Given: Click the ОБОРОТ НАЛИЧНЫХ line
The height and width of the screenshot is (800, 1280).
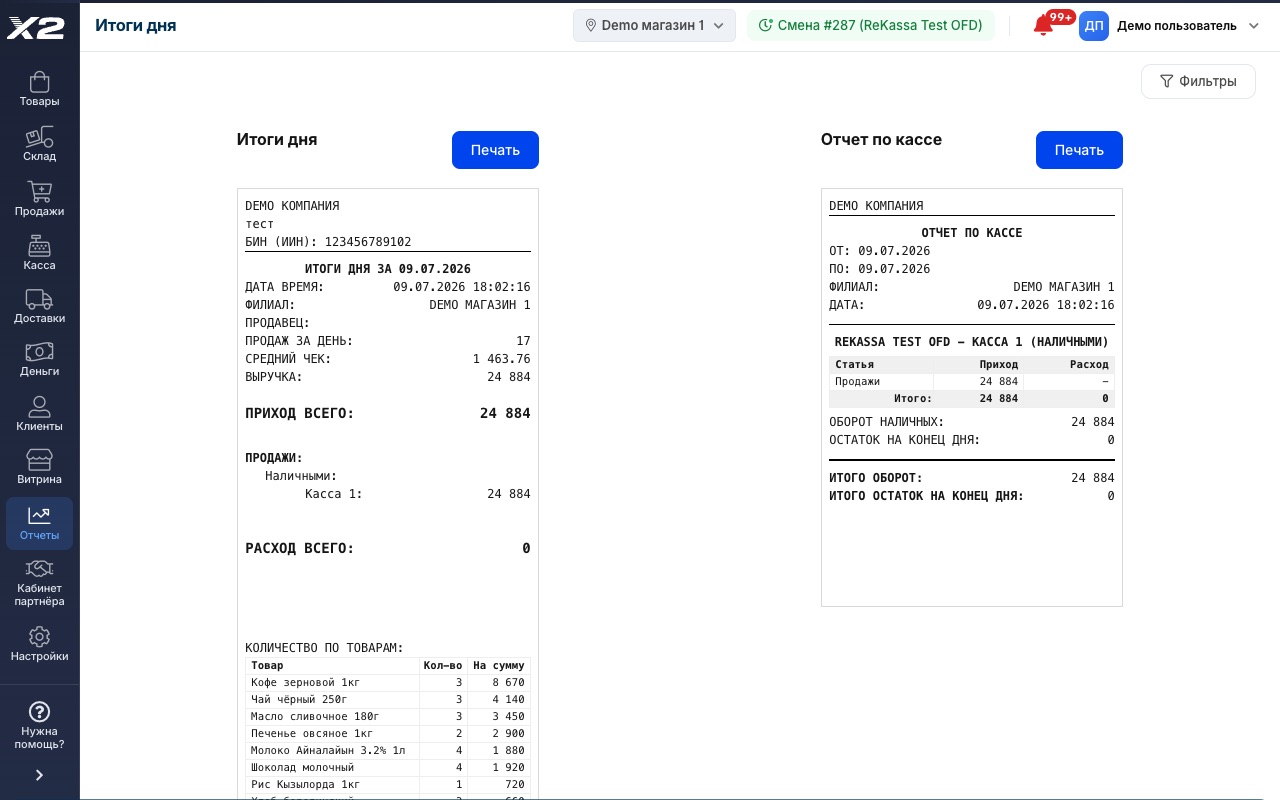Looking at the screenshot, I should pyautogui.click(x=972, y=422).
